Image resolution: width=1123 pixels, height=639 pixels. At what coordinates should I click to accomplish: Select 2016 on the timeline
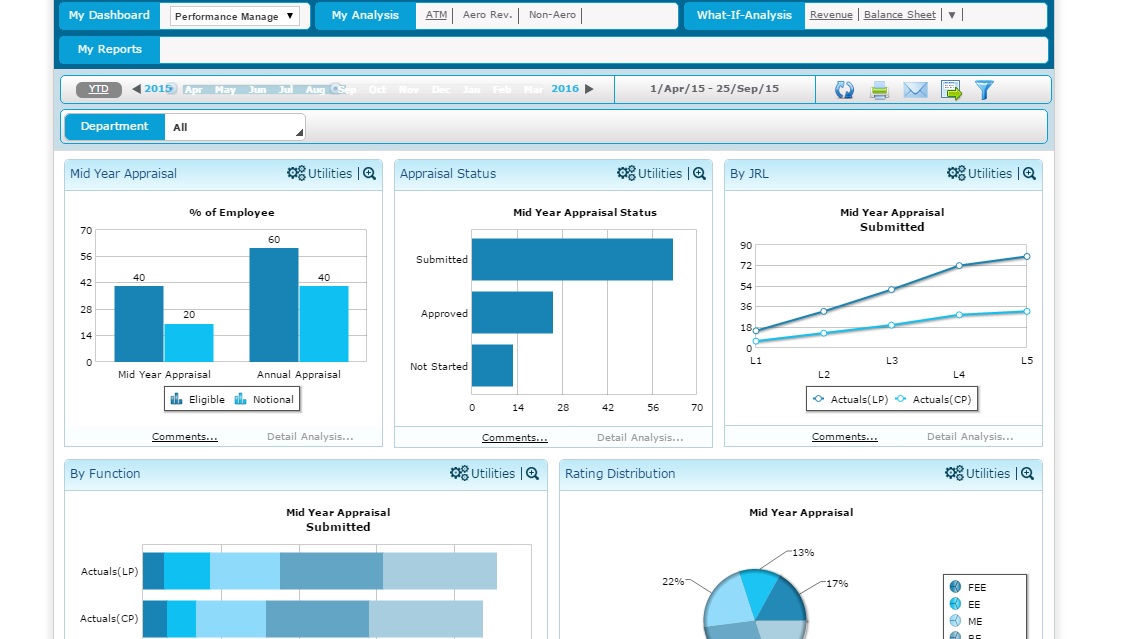point(565,88)
